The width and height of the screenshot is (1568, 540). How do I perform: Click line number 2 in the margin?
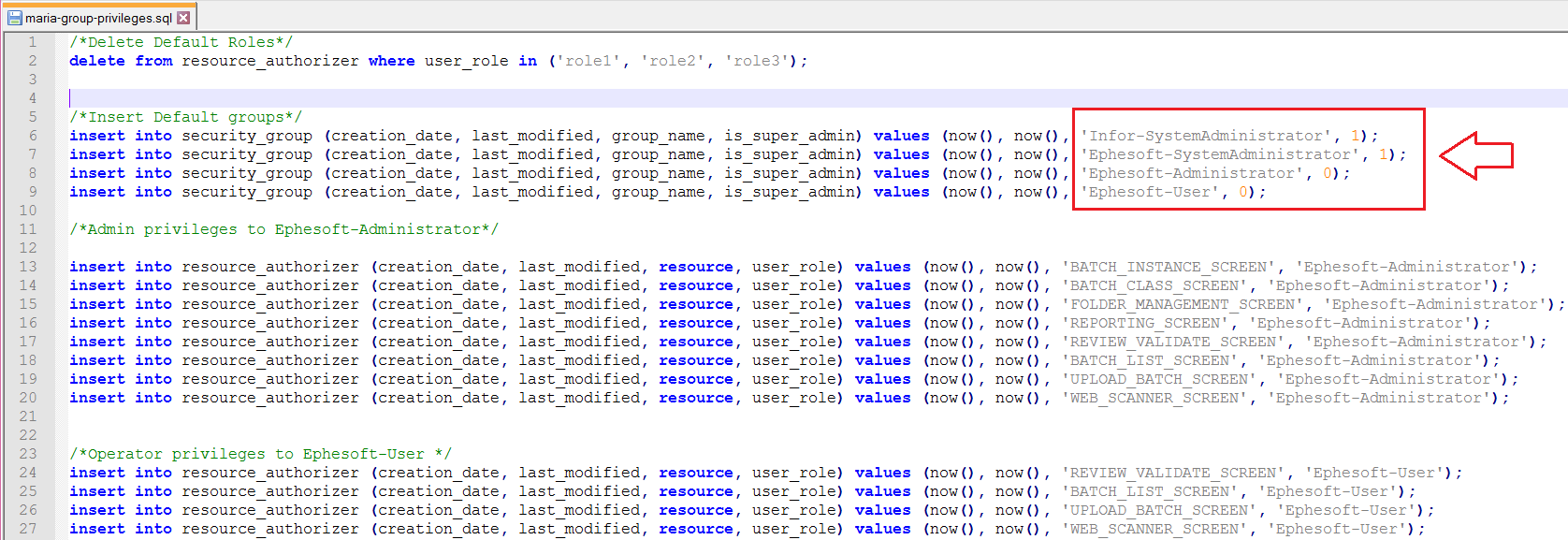coord(33,61)
